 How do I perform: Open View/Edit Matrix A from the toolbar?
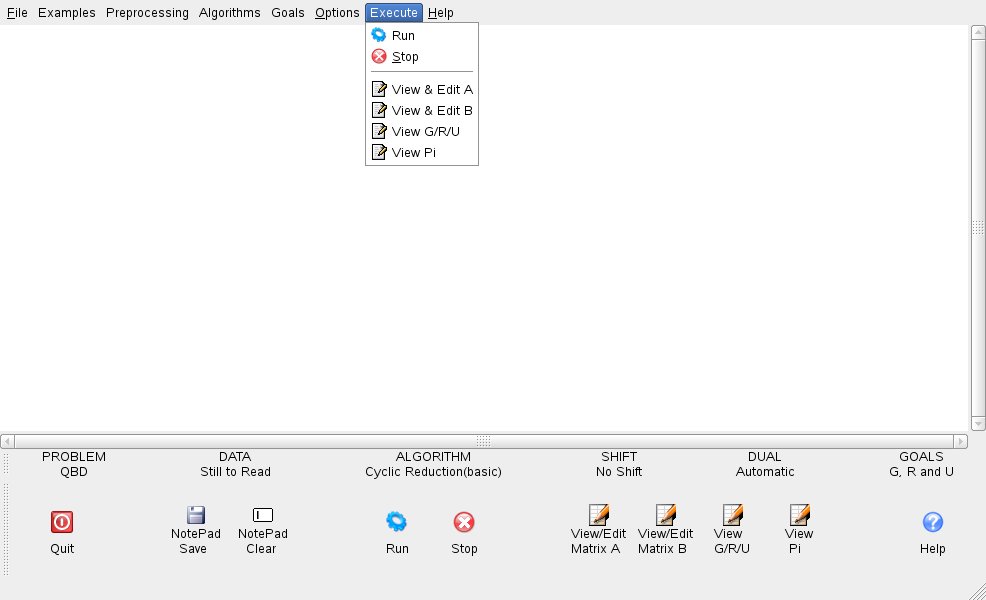(598, 516)
